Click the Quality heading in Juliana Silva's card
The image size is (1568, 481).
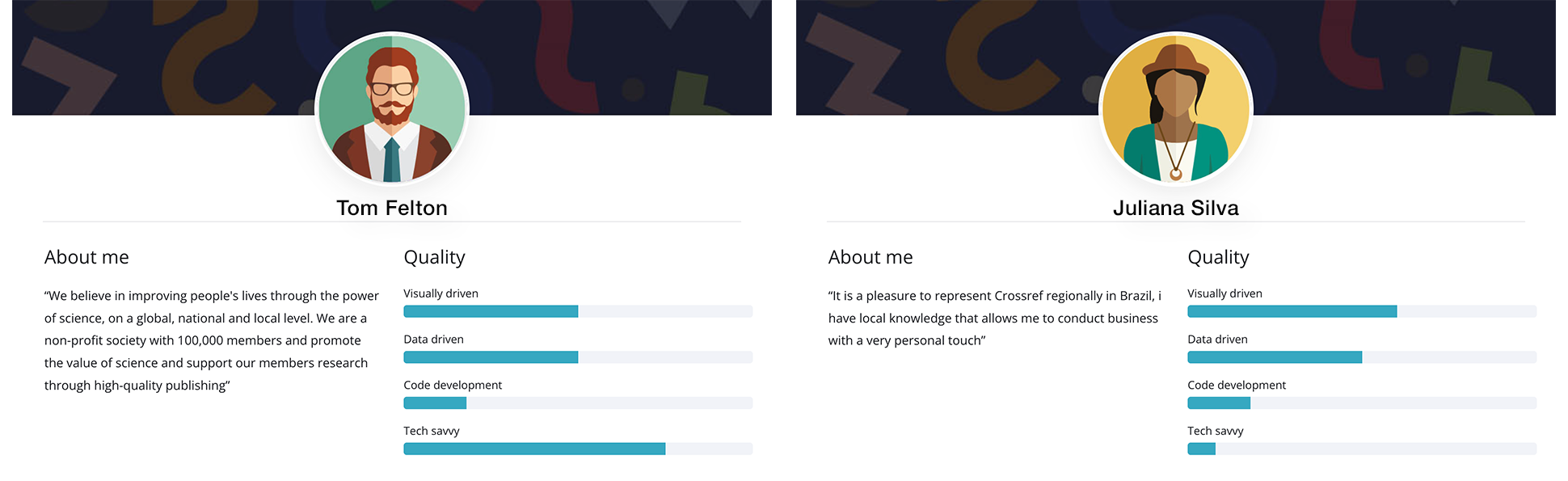click(1218, 257)
